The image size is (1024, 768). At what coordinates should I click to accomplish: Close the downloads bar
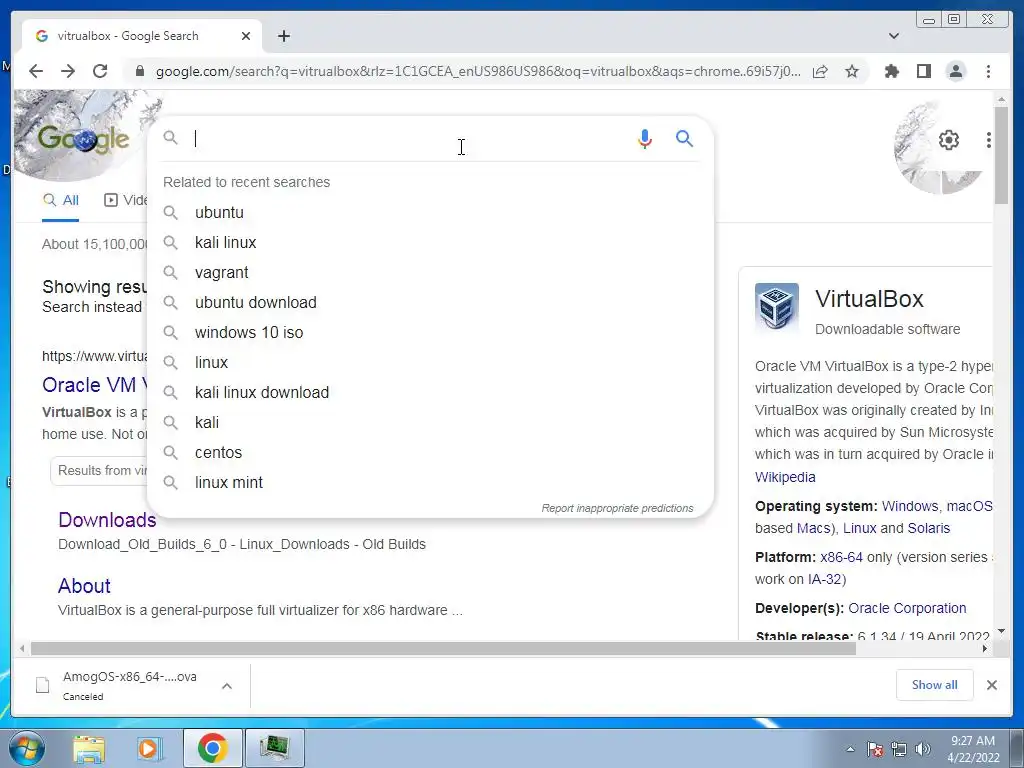[x=991, y=685]
